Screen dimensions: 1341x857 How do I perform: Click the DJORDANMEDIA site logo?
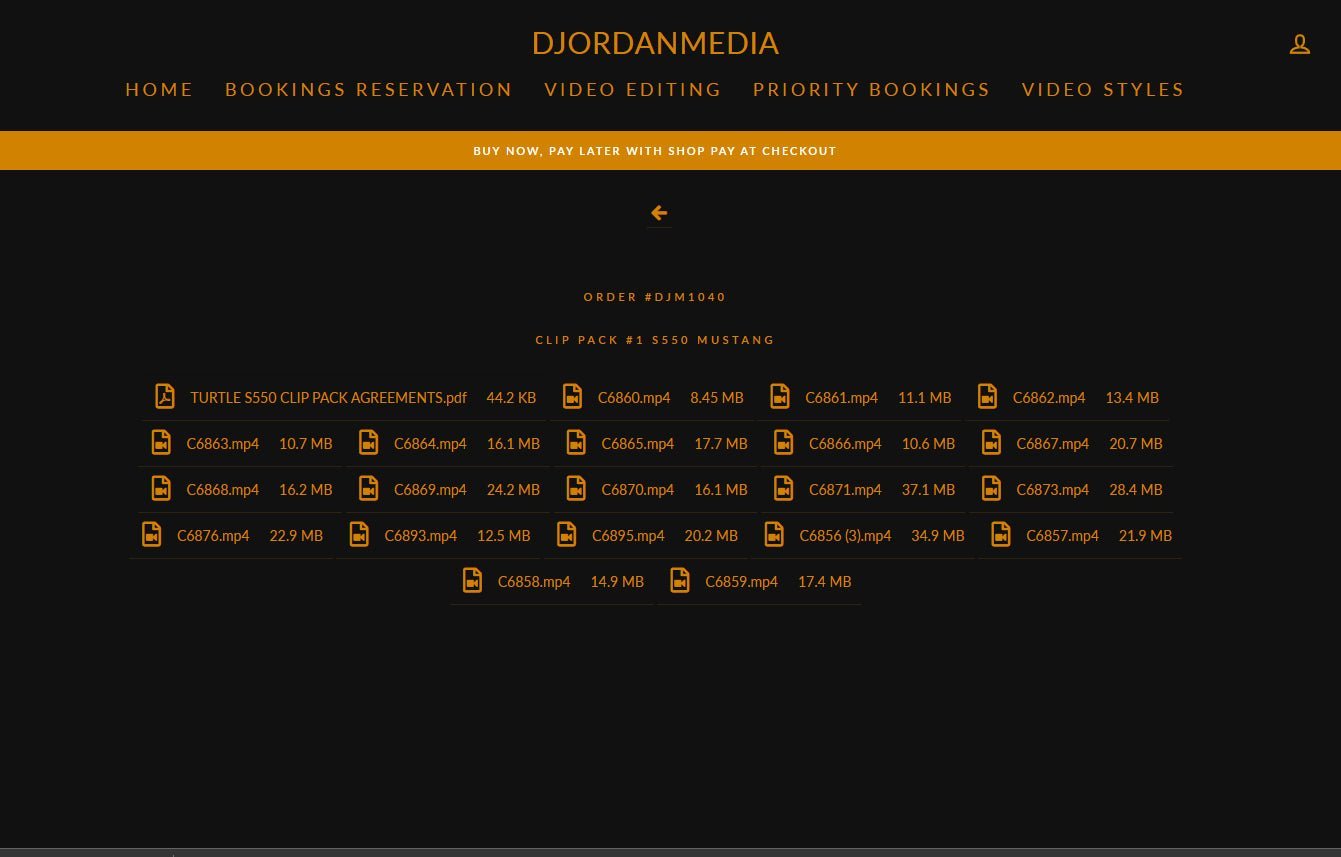click(655, 43)
